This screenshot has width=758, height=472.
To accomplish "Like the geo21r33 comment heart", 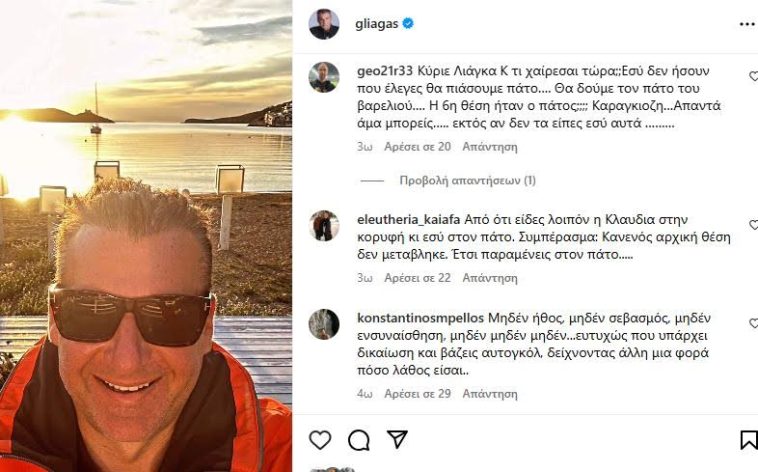I will point(753,76).
